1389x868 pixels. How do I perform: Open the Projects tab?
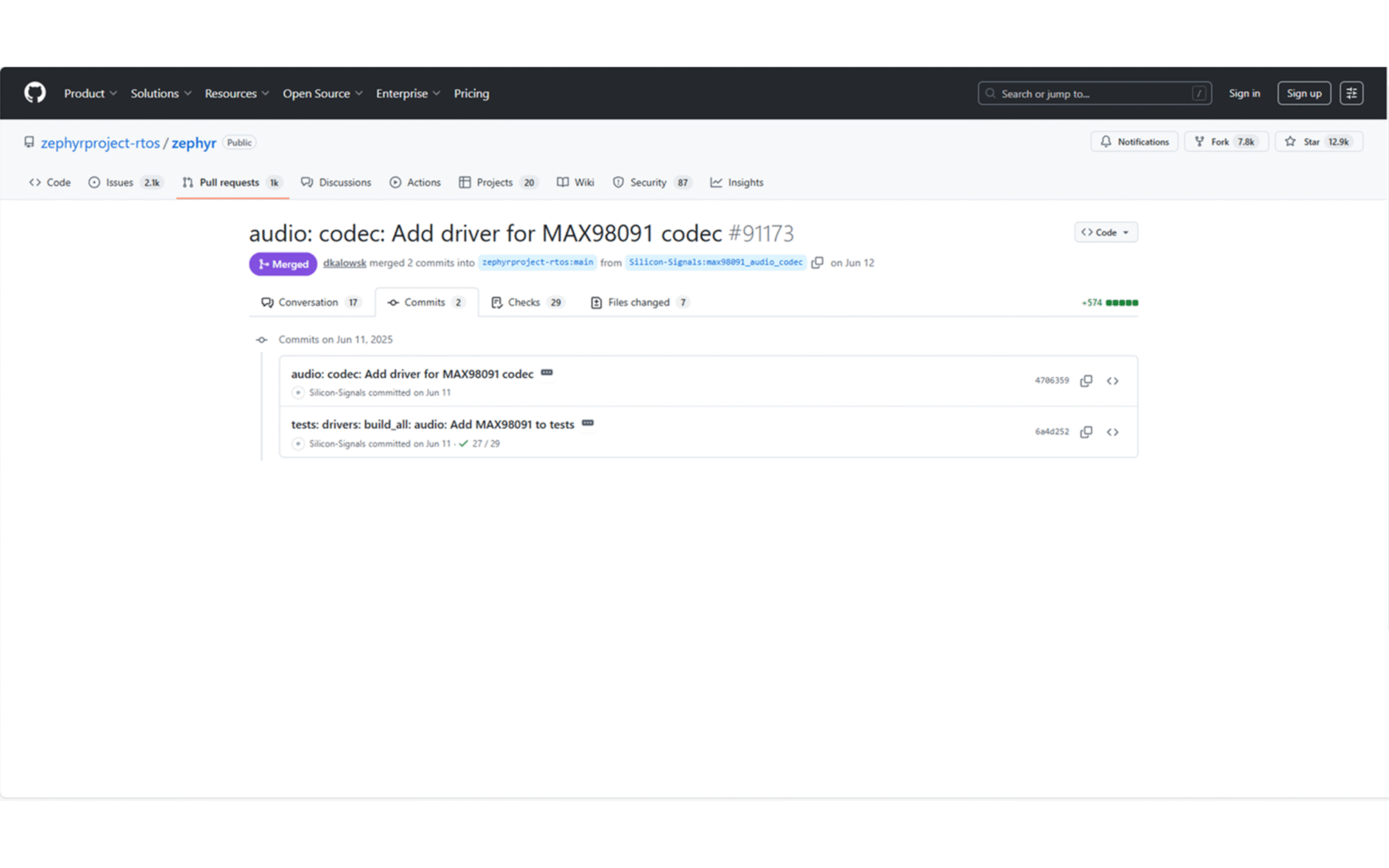[x=499, y=182]
